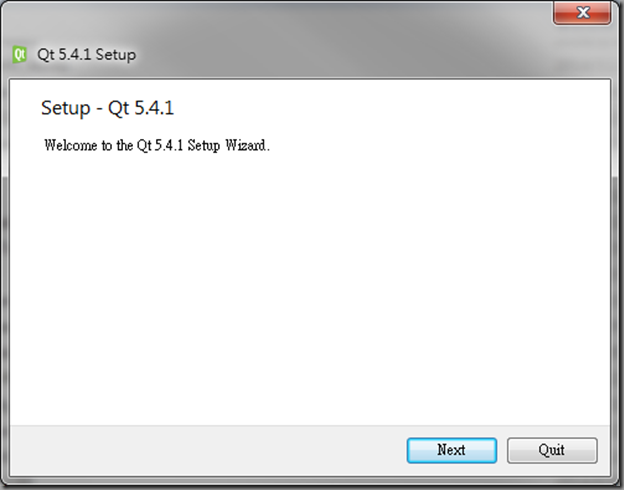The image size is (624, 490).
Task: Quit the Qt setup wizard
Action: [552, 450]
